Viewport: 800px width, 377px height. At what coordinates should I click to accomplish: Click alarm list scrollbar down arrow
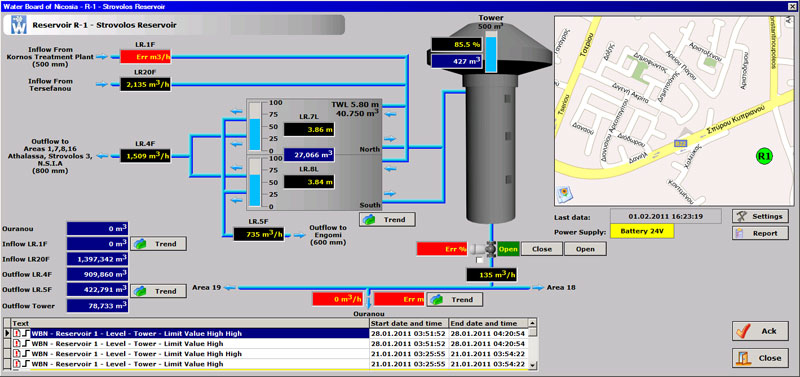(x=533, y=365)
